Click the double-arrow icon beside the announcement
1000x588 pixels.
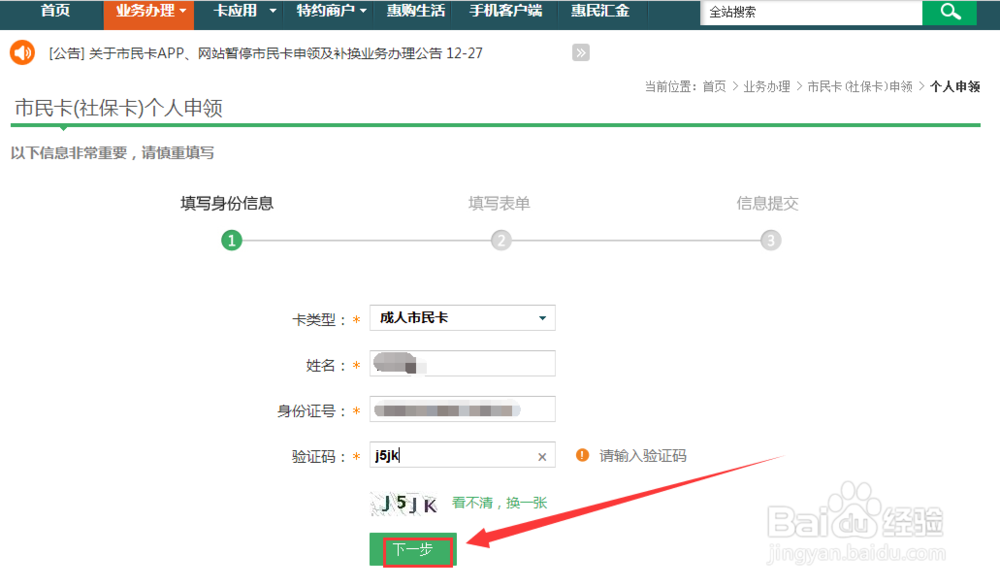point(580,53)
